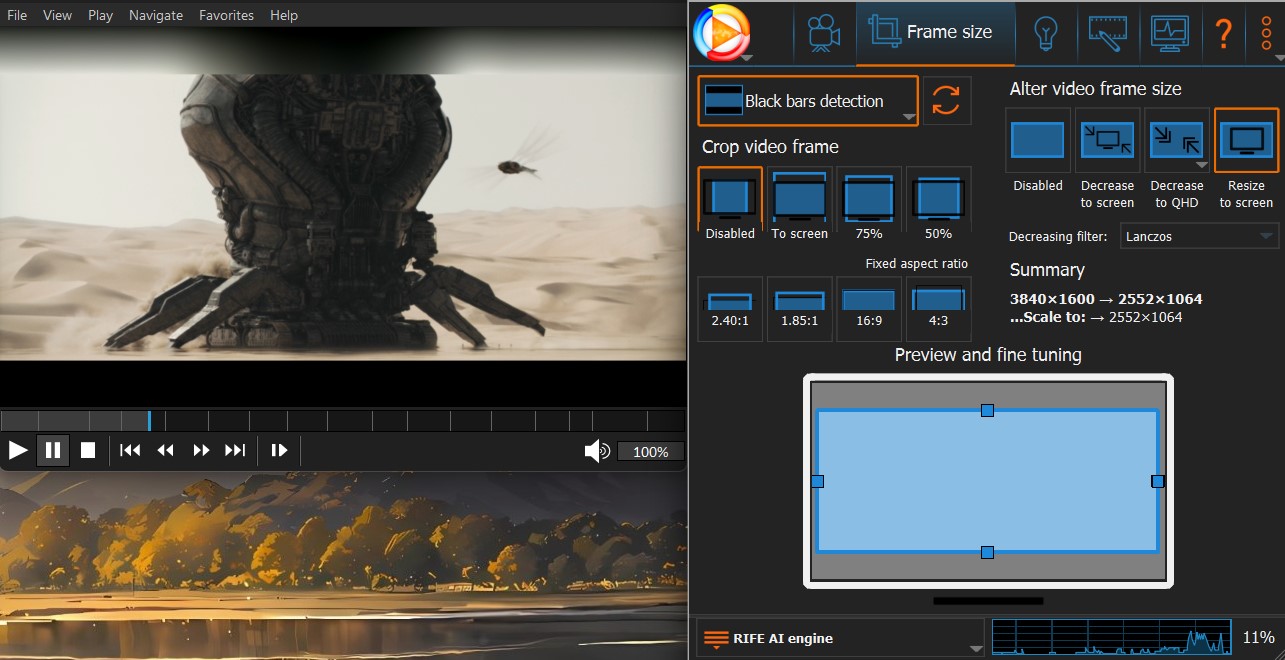Click the top handle in crop preview

pyautogui.click(x=987, y=410)
